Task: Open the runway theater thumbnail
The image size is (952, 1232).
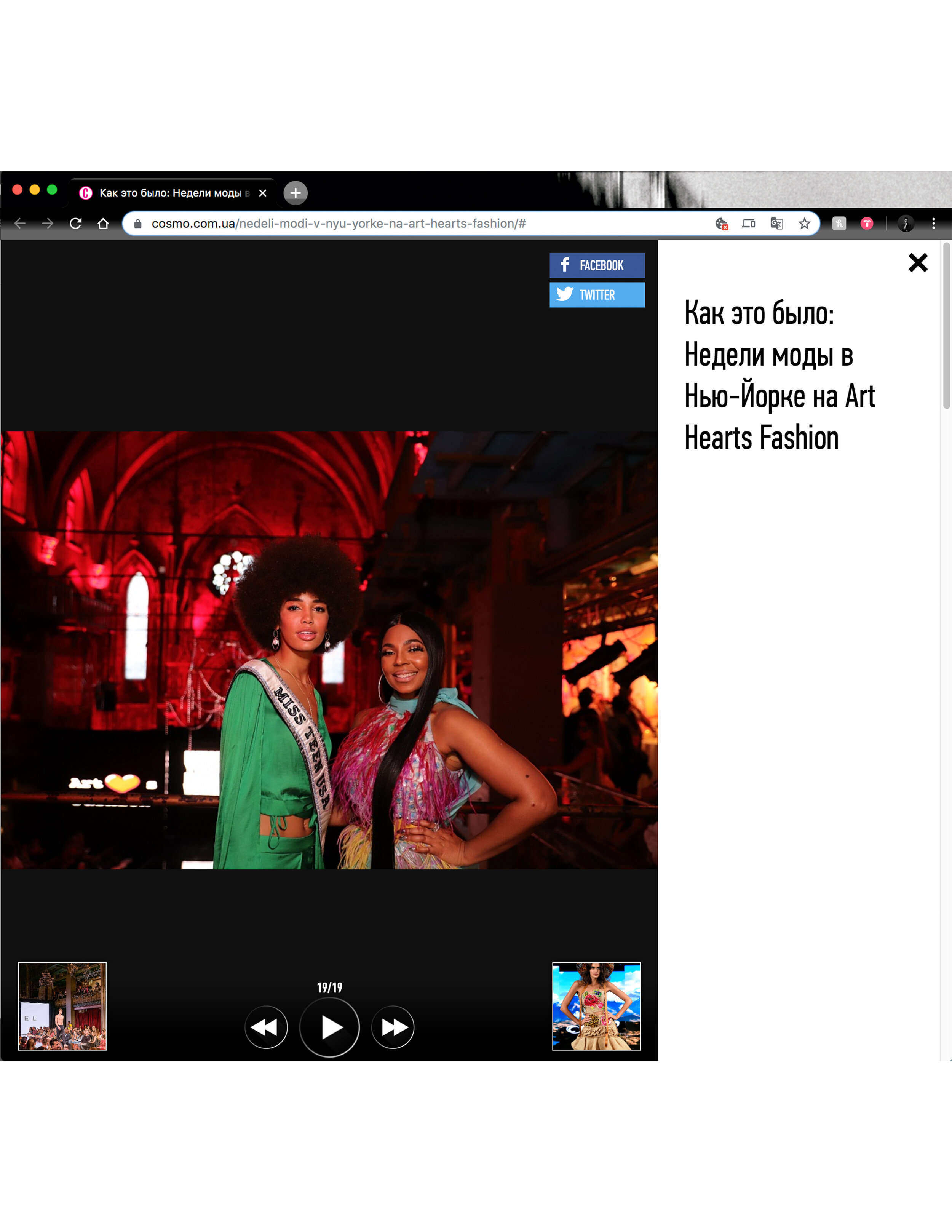Action: tap(62, 1006)
